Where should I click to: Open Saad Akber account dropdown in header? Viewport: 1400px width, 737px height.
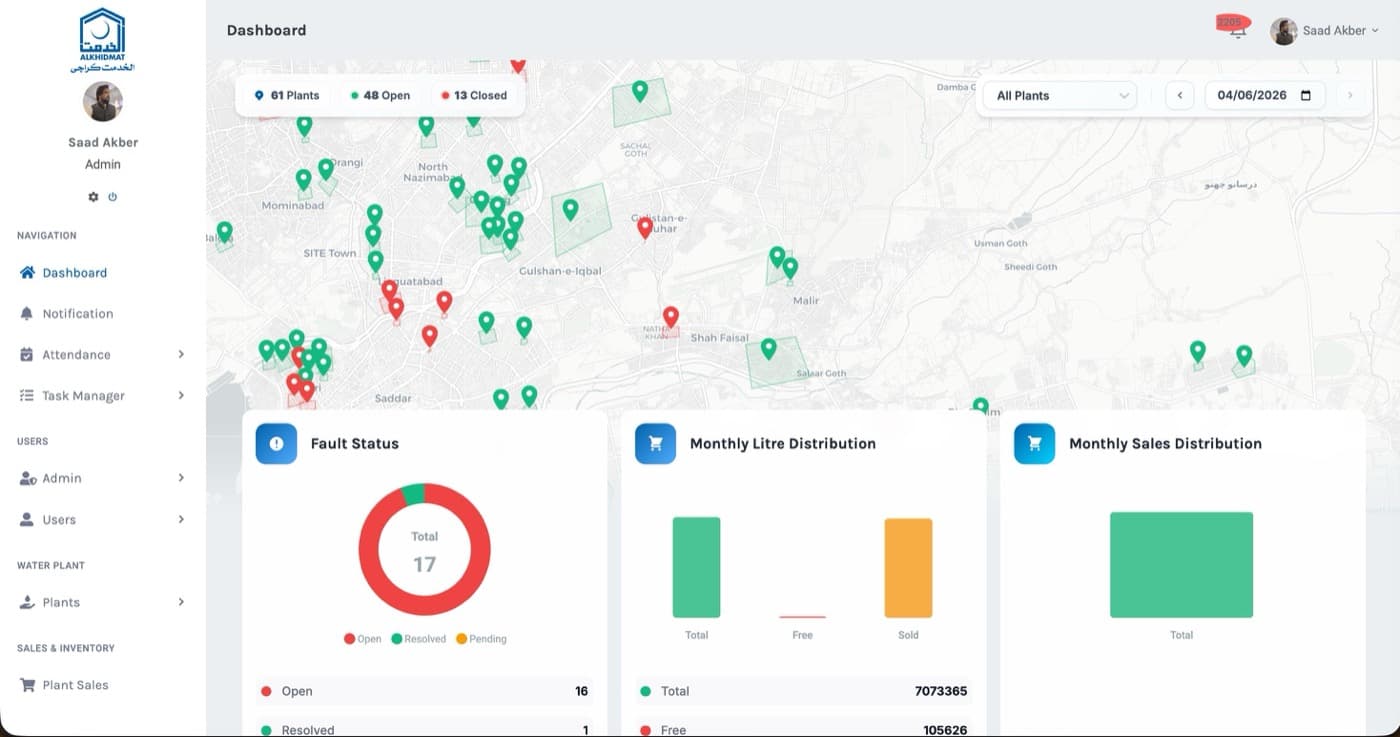pos(1325,31)
